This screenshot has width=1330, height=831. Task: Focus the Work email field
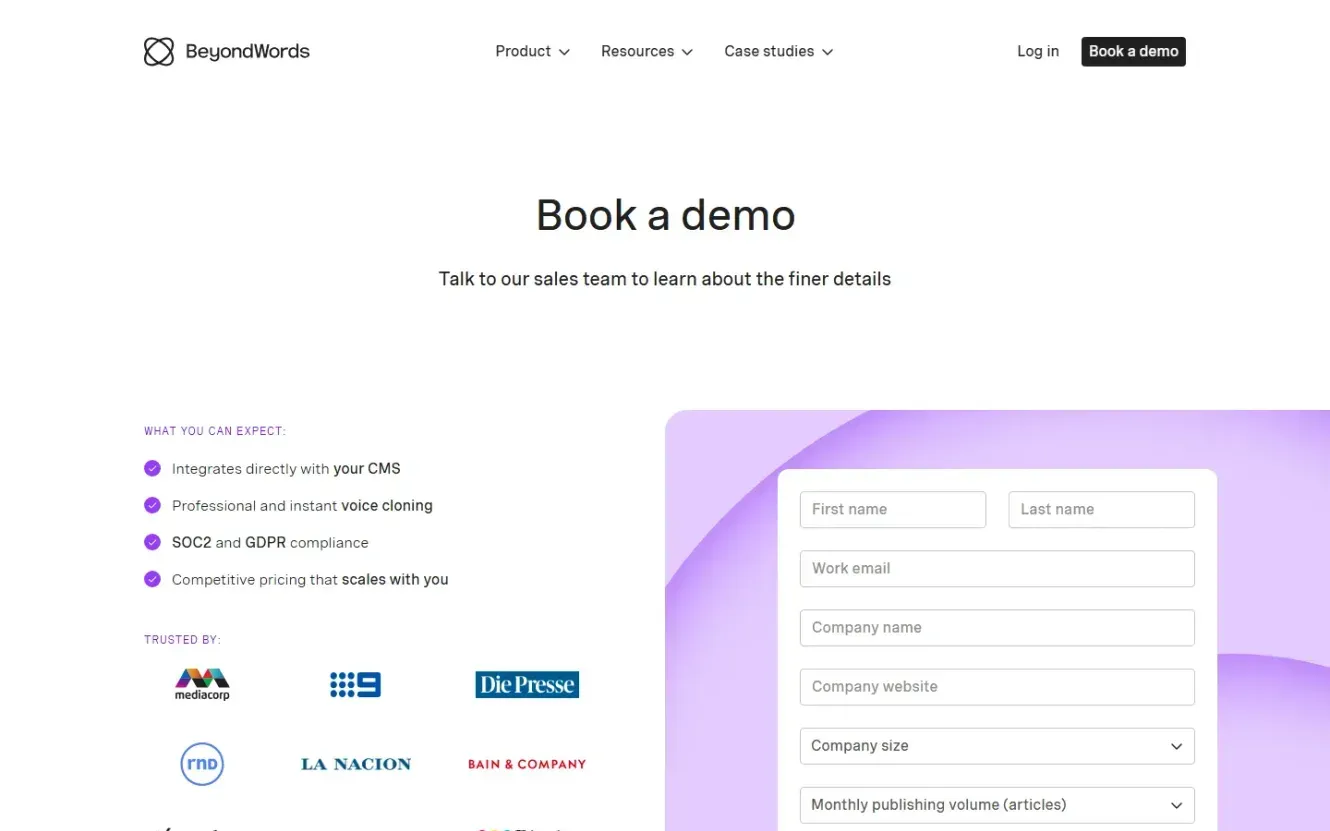tap(997, 569)
